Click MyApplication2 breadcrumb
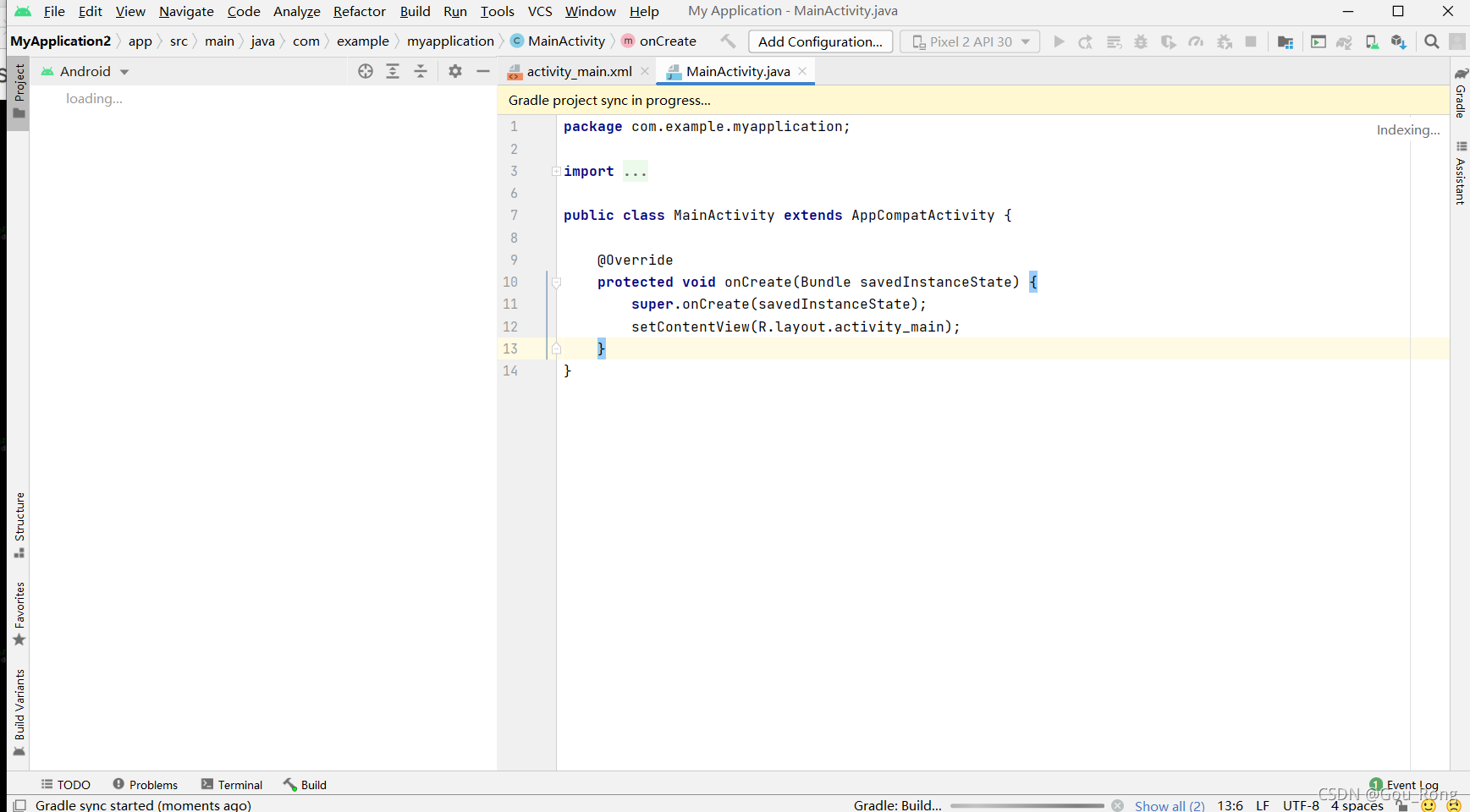The image size is (1470, 812). (x=60, y=41)
